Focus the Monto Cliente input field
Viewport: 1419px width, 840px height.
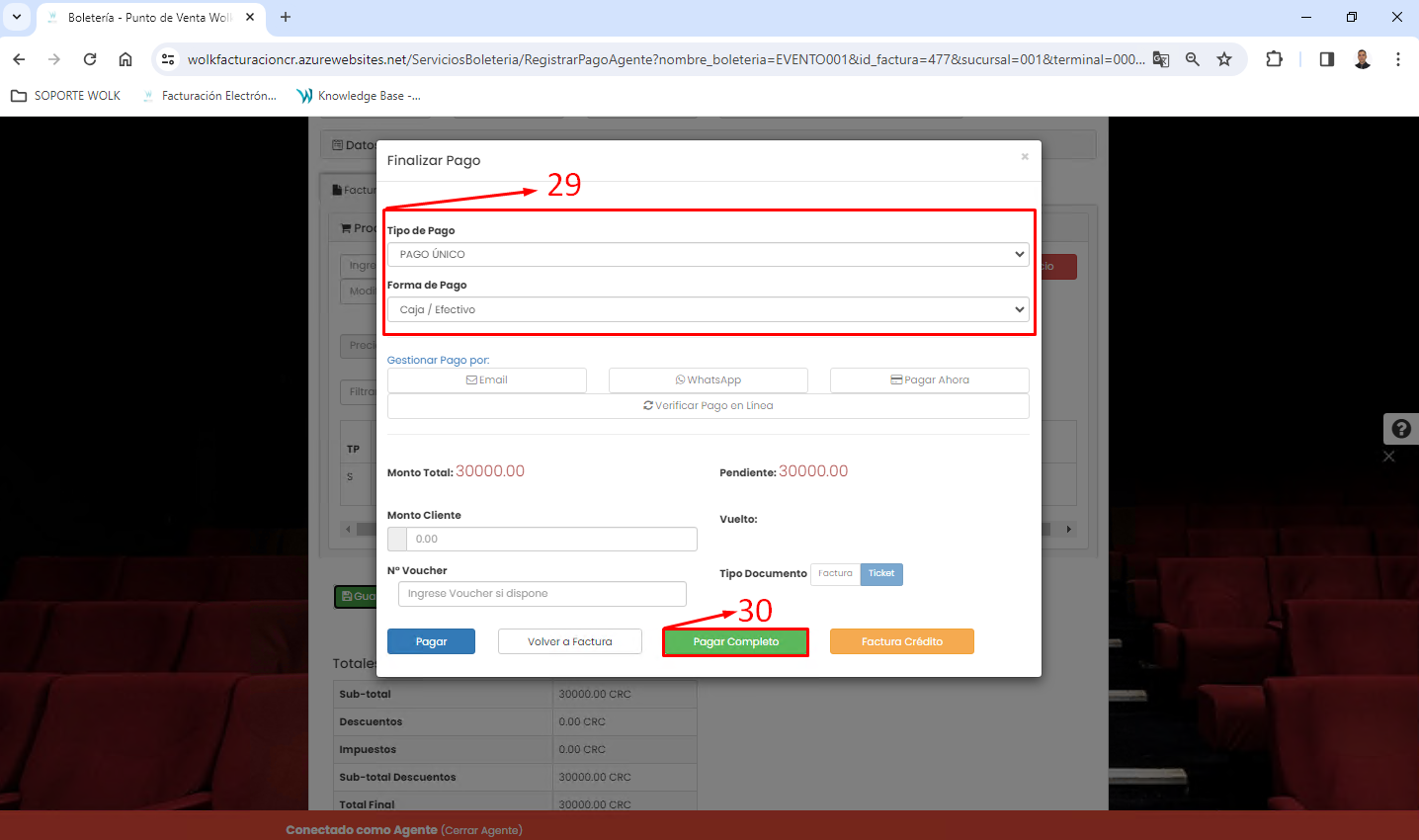point(551,539)
